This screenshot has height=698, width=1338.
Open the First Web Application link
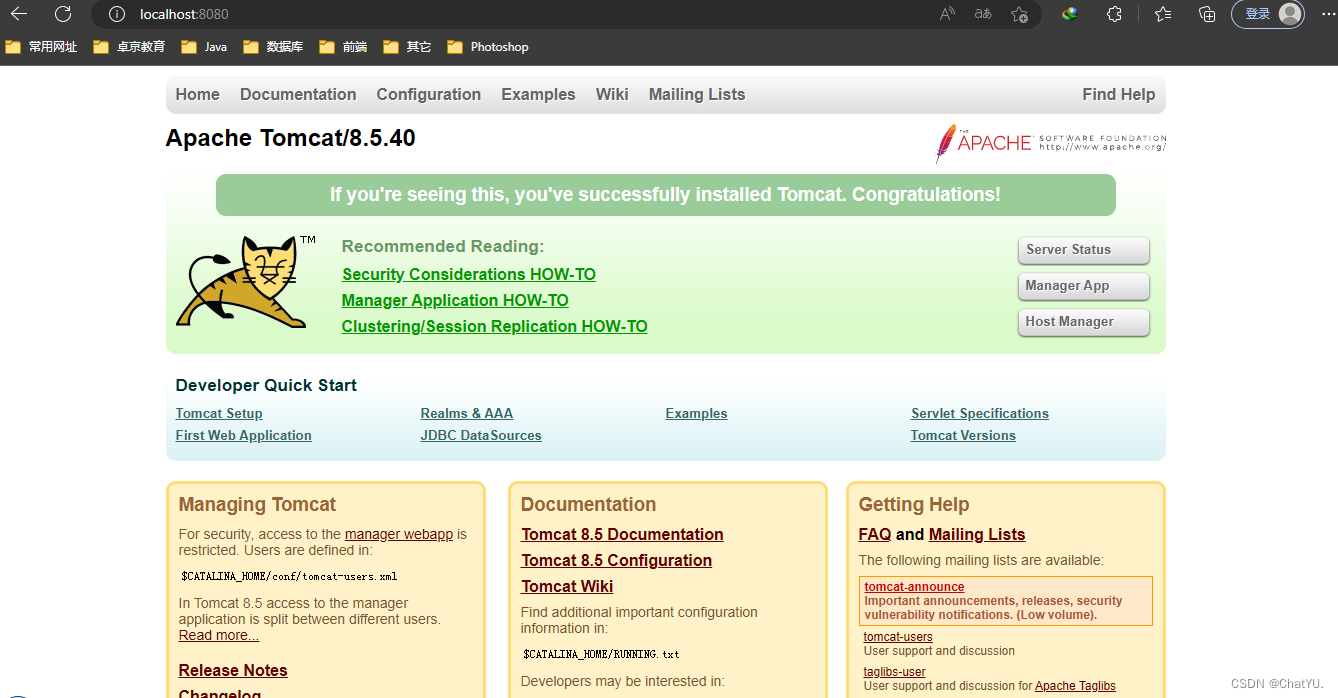click(x=243, y=435)
